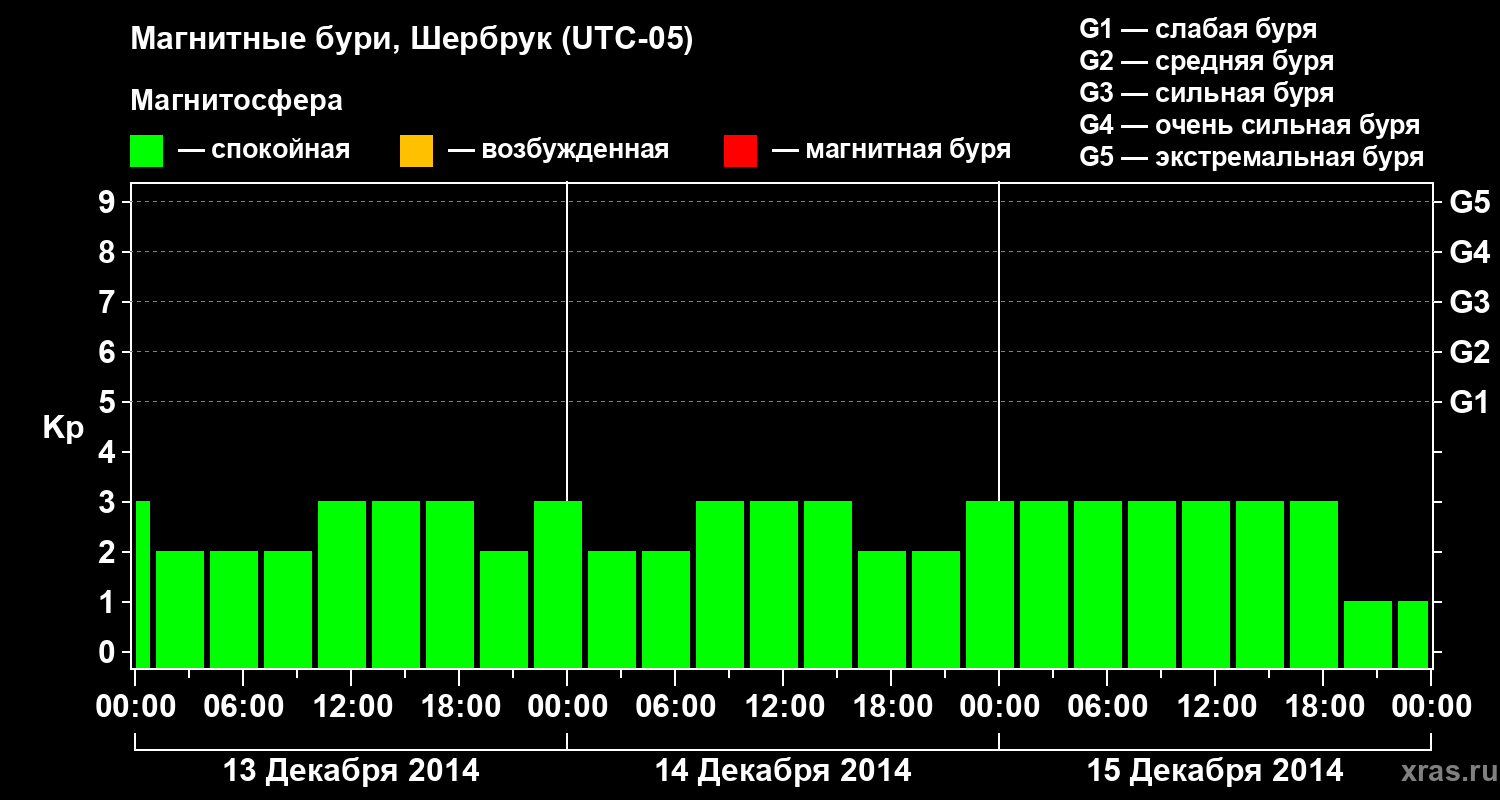Click the green 'спокойная' legend swatch
The image size is (1500, 800).
tap(147, 151)
